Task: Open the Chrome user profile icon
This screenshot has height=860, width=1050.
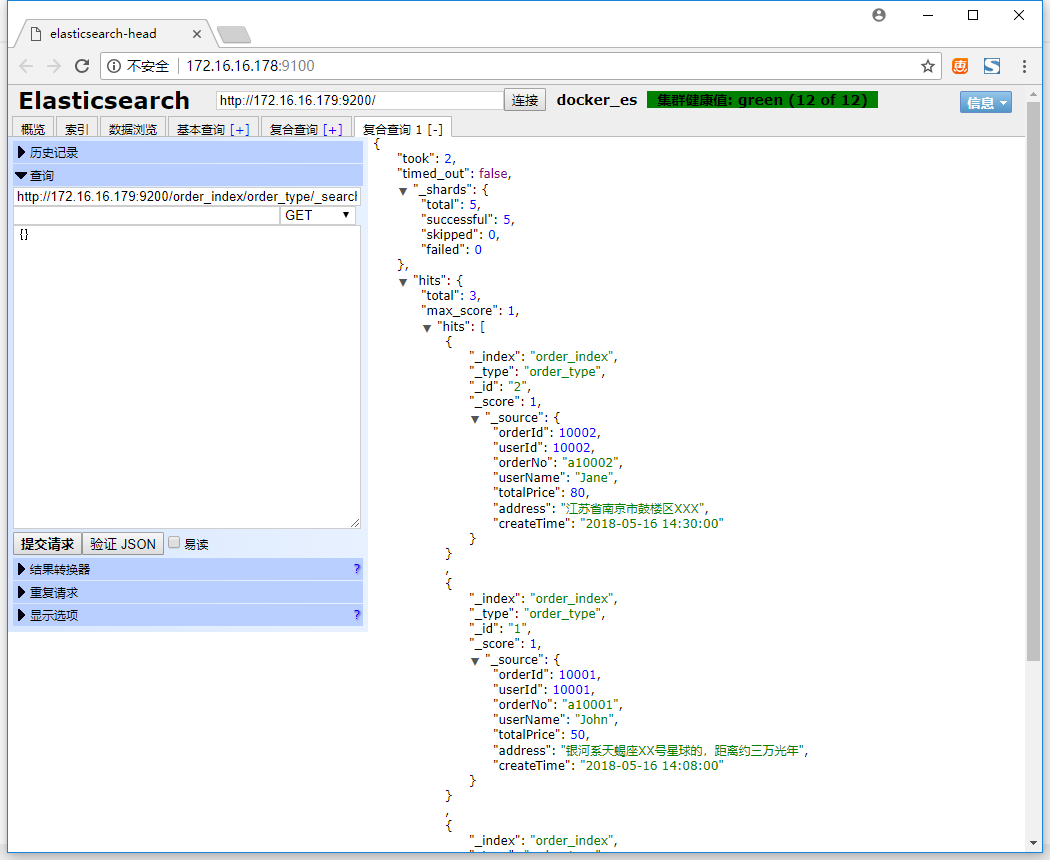Action: point(879,15)
